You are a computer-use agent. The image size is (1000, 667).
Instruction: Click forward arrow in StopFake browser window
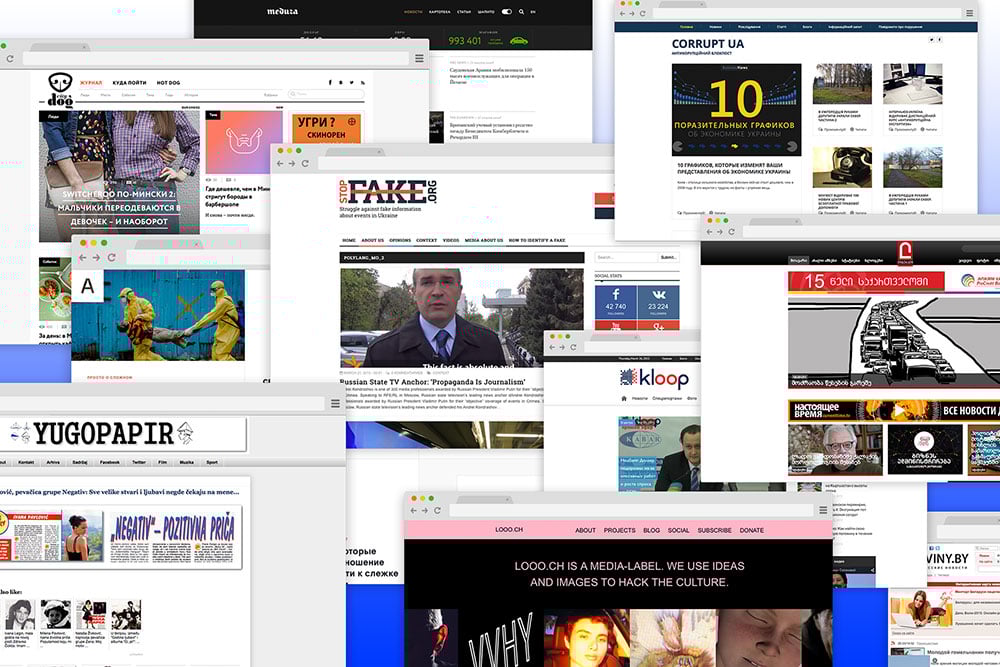point(292,164)
